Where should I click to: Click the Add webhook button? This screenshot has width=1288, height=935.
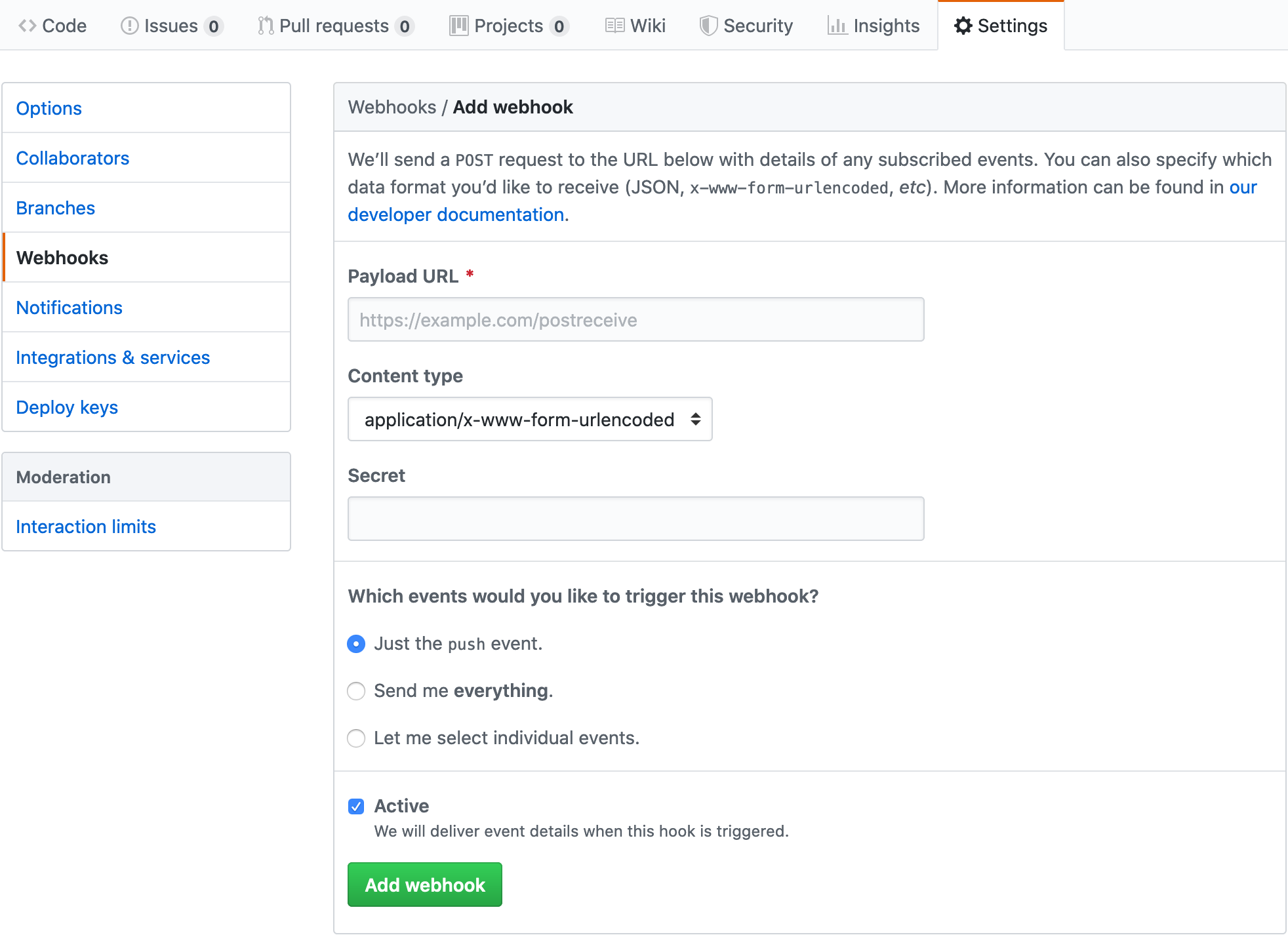click(424, 885)
